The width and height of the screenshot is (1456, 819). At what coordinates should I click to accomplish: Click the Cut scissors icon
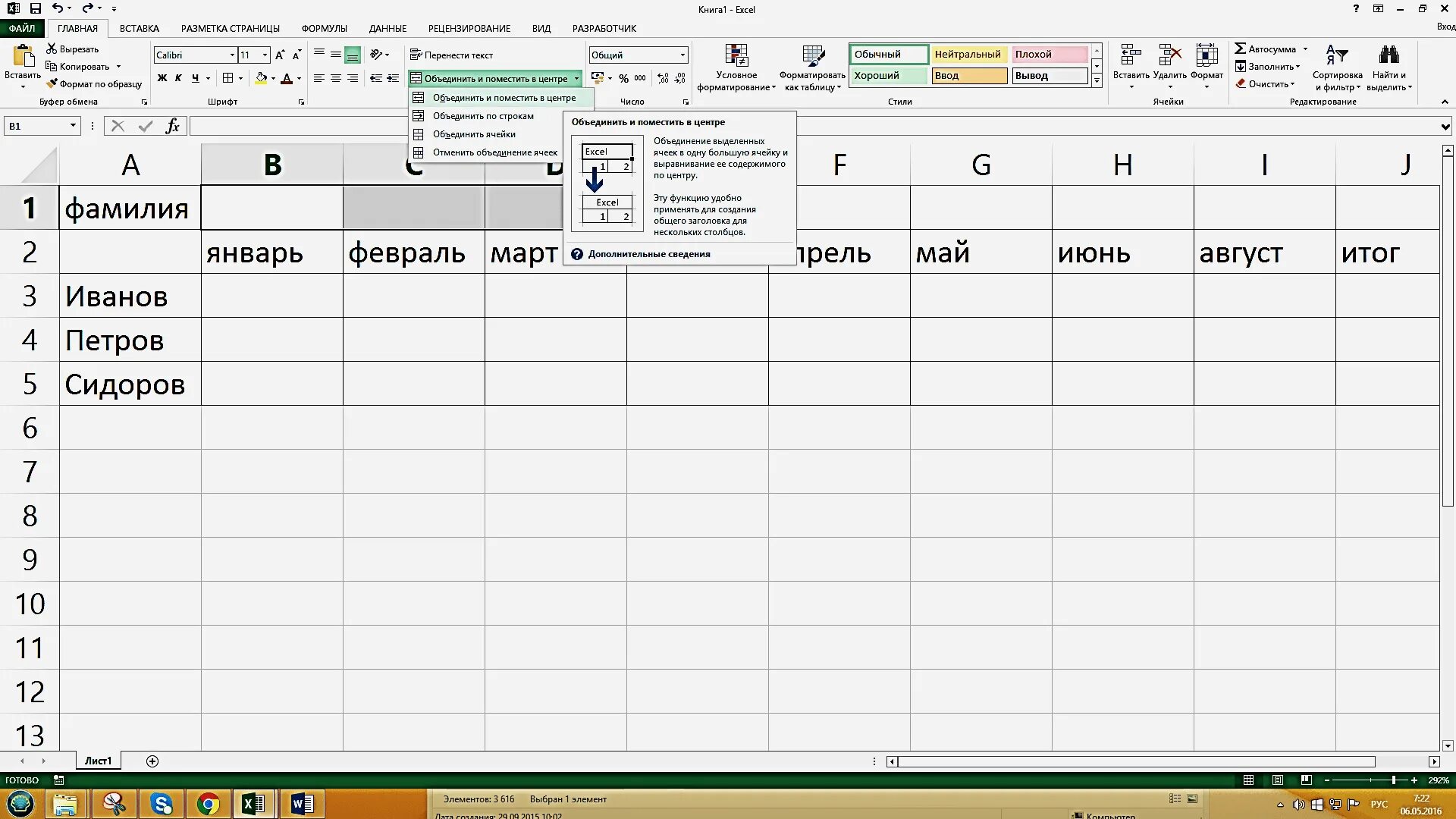coord(52,49)
